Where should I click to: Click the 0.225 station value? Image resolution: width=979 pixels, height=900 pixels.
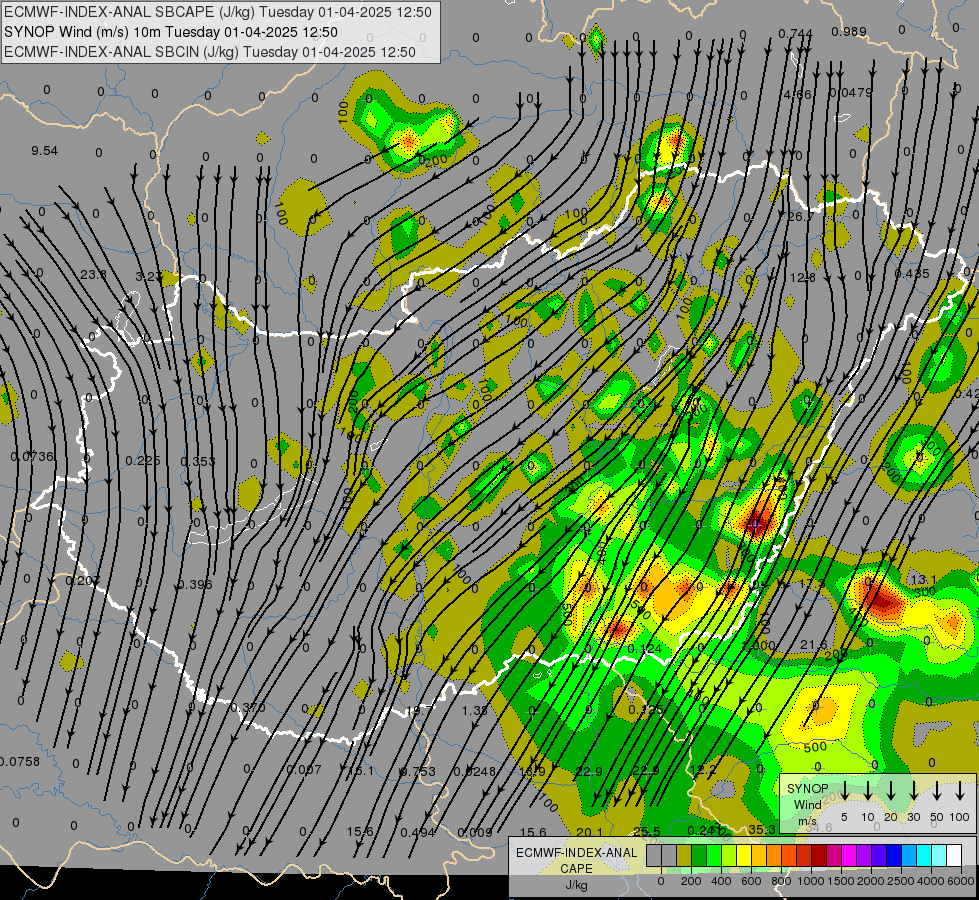coord(142,460)
